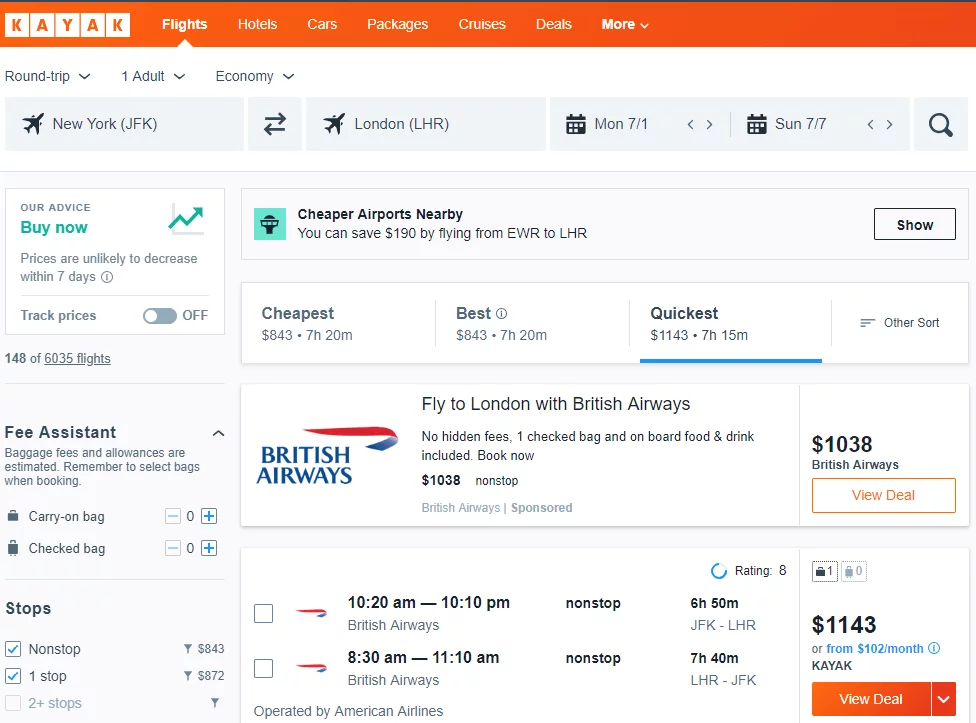Go to next departure date

[709, 124]
